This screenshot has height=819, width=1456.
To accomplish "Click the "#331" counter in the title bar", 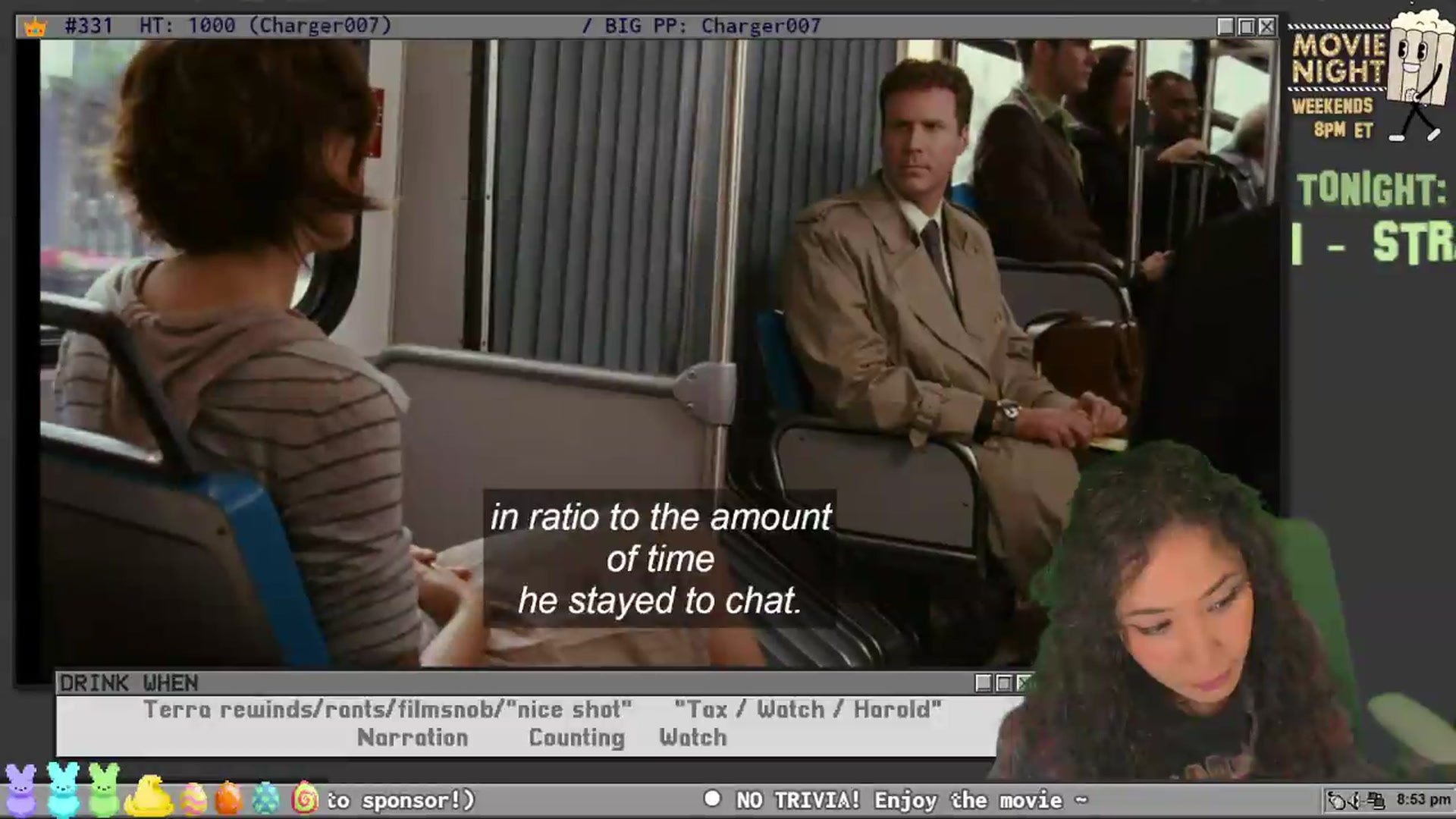I will (x=89, y=26).
